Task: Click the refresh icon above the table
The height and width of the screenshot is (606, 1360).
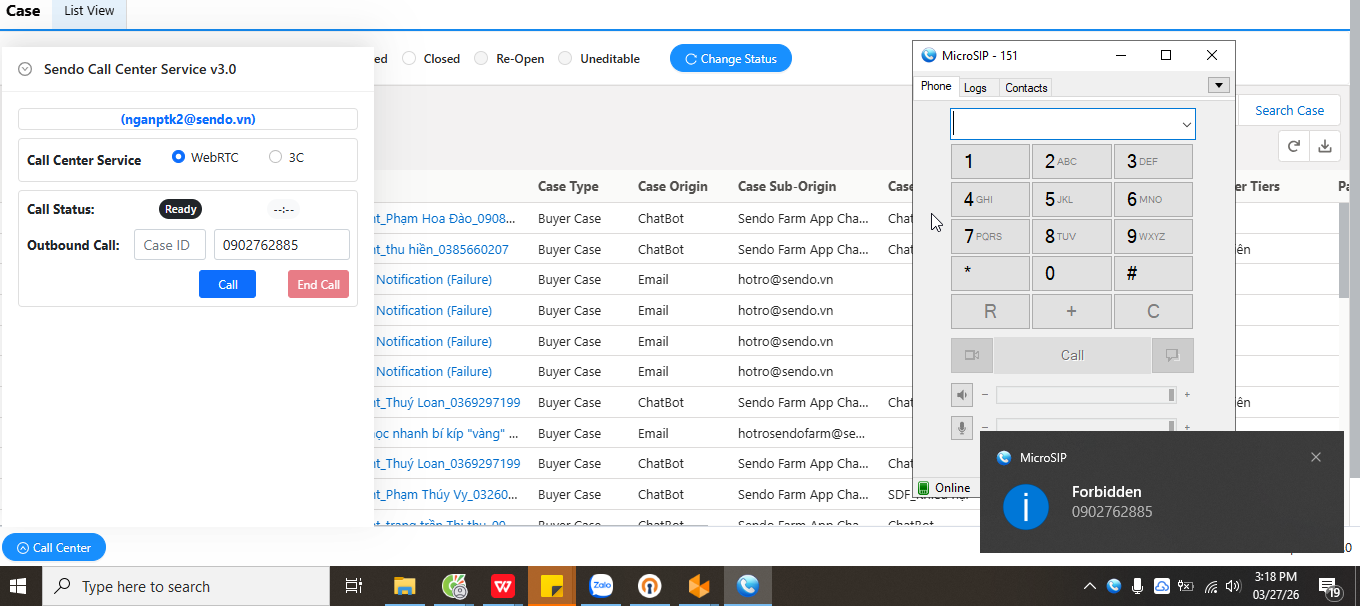Action: 1294,146
